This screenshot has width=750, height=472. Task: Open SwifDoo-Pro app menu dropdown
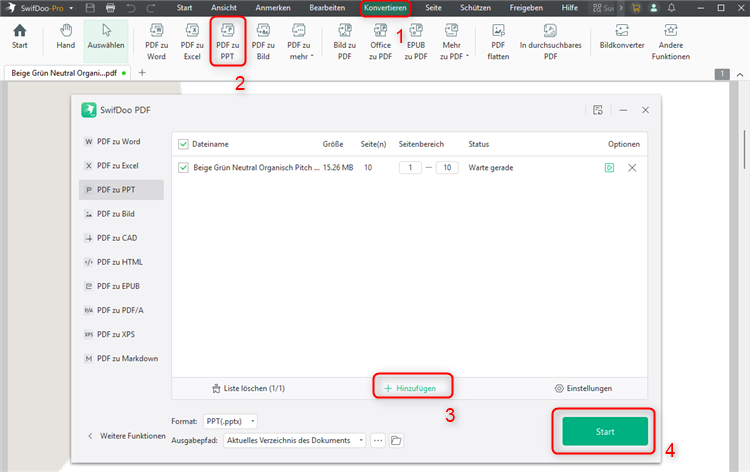[71, 8]
